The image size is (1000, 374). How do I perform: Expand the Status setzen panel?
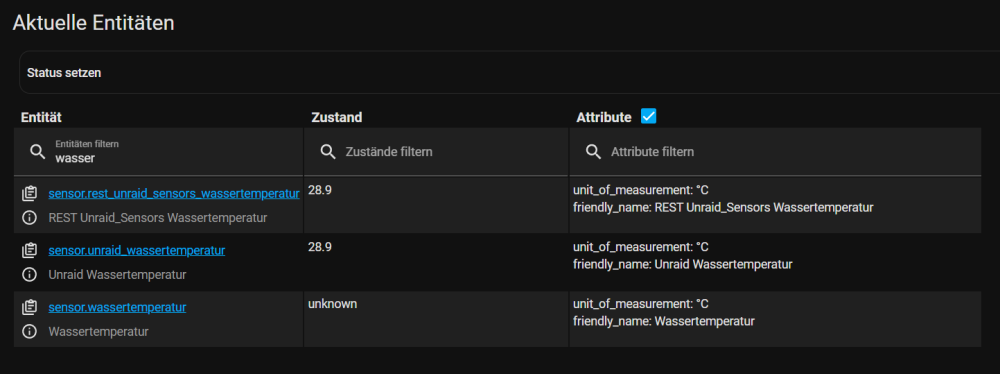click(510, 73)
